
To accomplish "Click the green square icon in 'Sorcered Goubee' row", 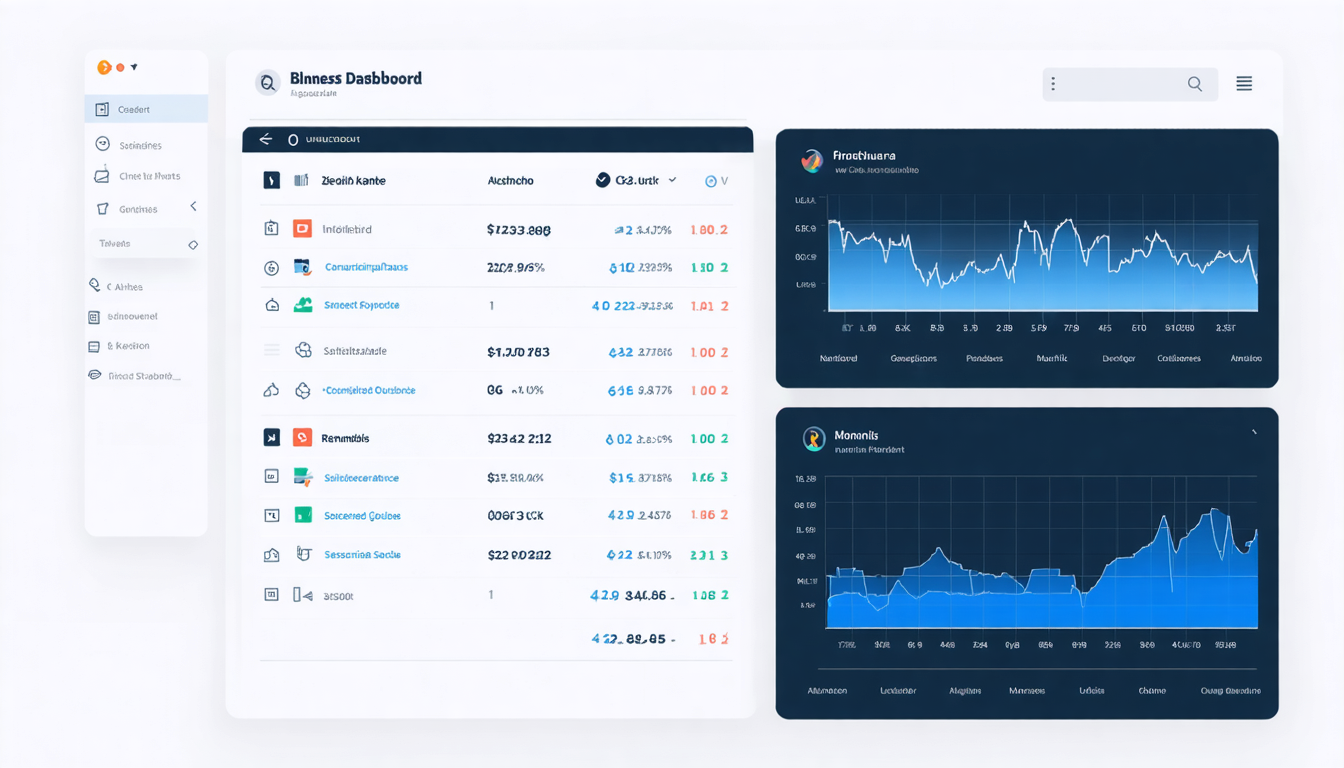I will point(303,515).
